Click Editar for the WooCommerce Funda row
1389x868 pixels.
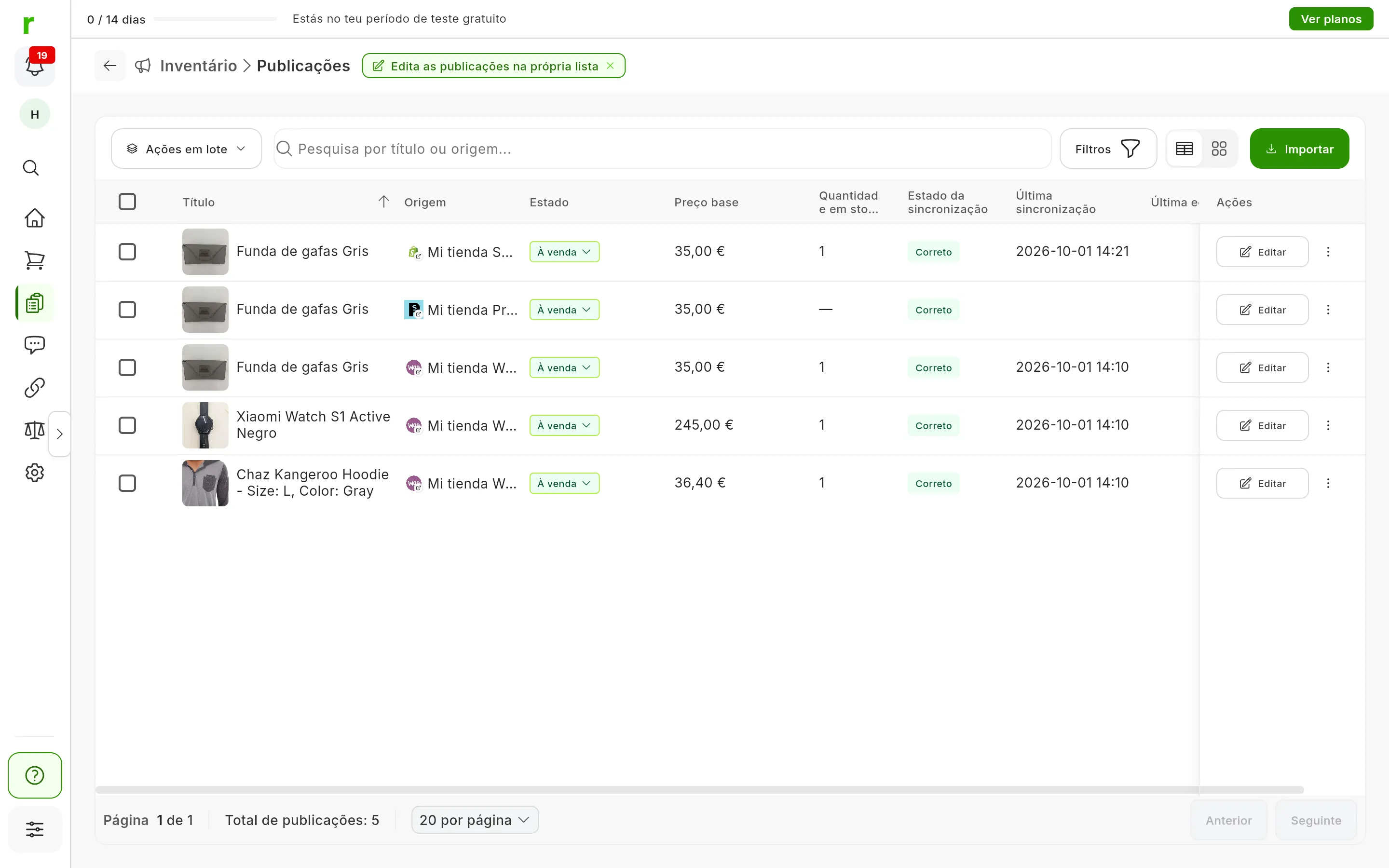(x=1262, y=367)
